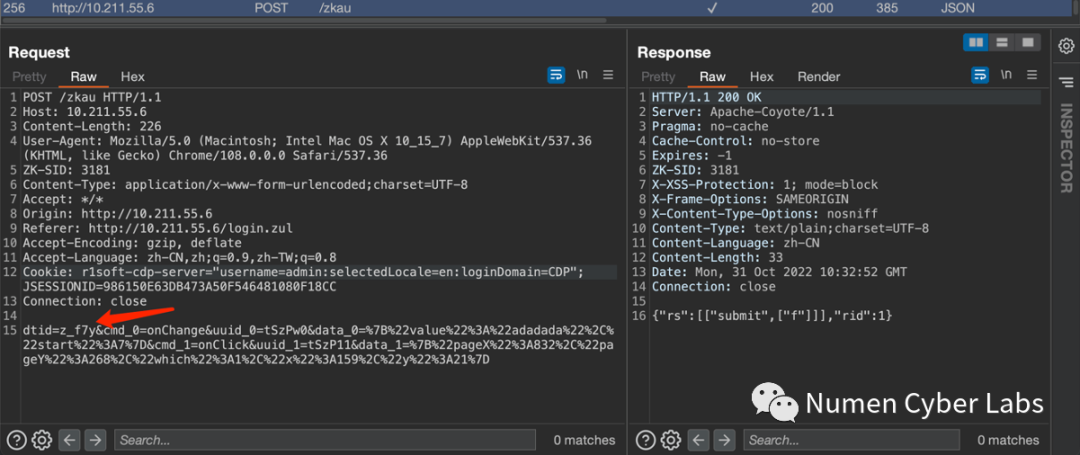
Task: Select side-by-side layout view button
Action: pos(976,43)
